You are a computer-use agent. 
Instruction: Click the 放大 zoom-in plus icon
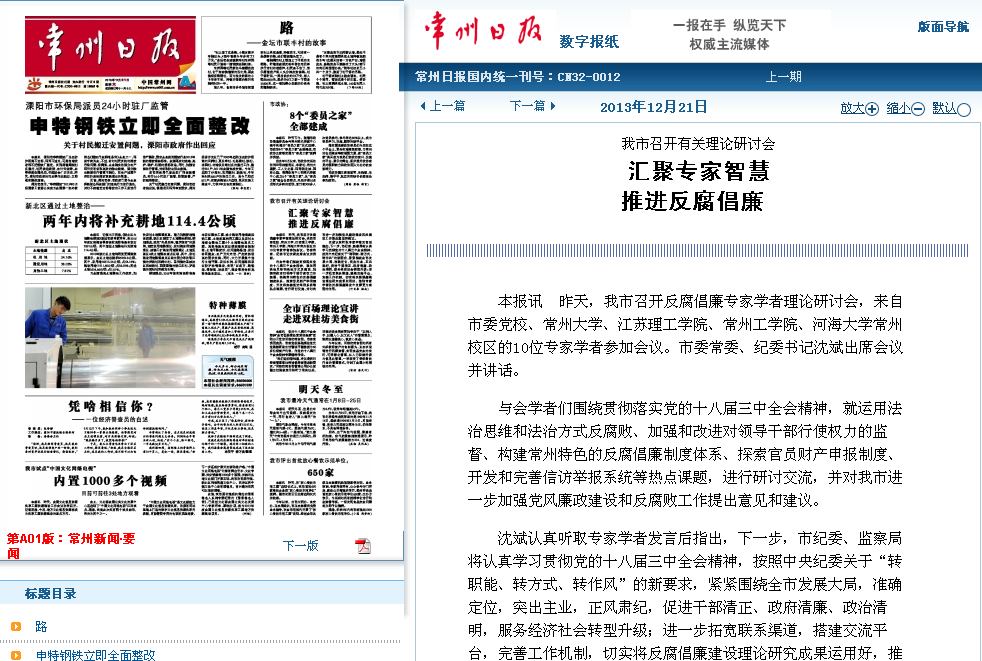click(x=872, y=109)
